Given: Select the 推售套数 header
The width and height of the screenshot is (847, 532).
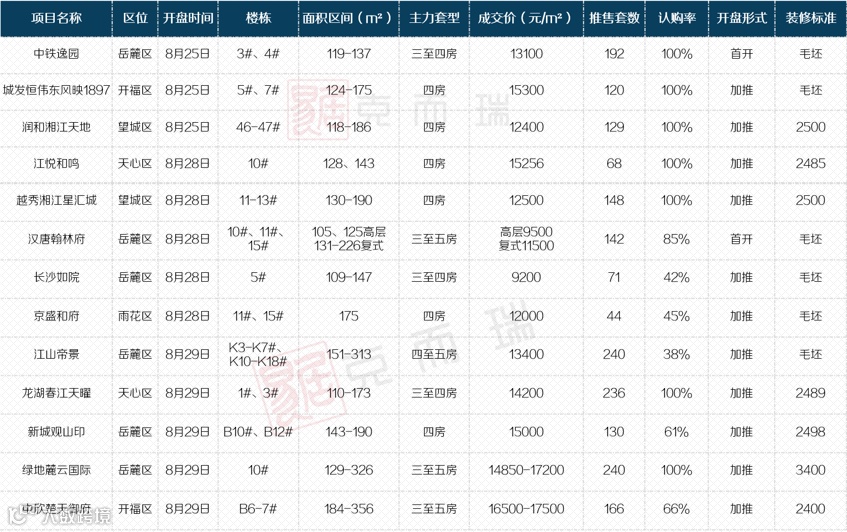Looking at the screenshot, I should 614,18.
